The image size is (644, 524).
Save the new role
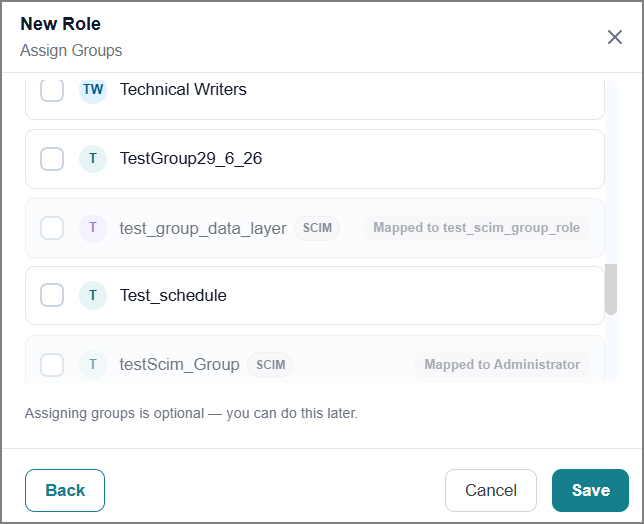tap(590, 490)
